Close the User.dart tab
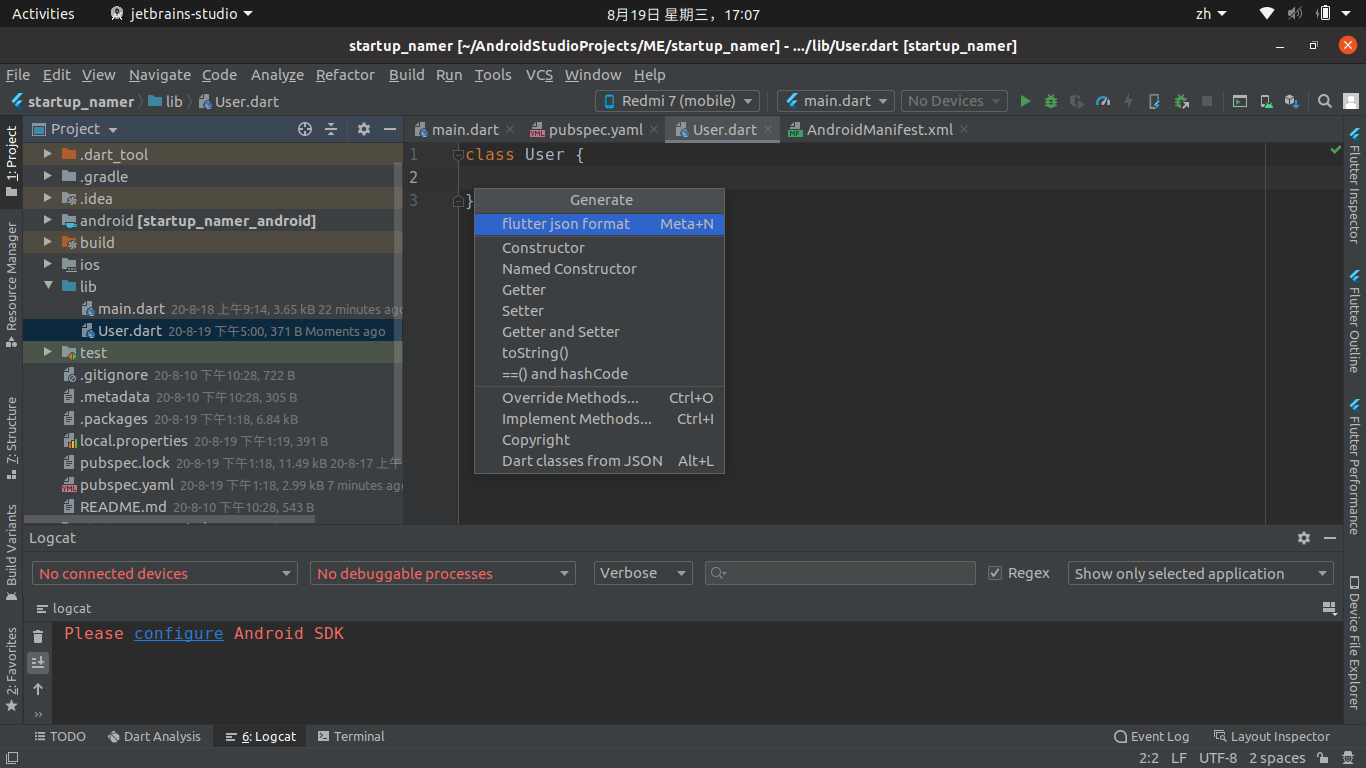 pos(769,130)
